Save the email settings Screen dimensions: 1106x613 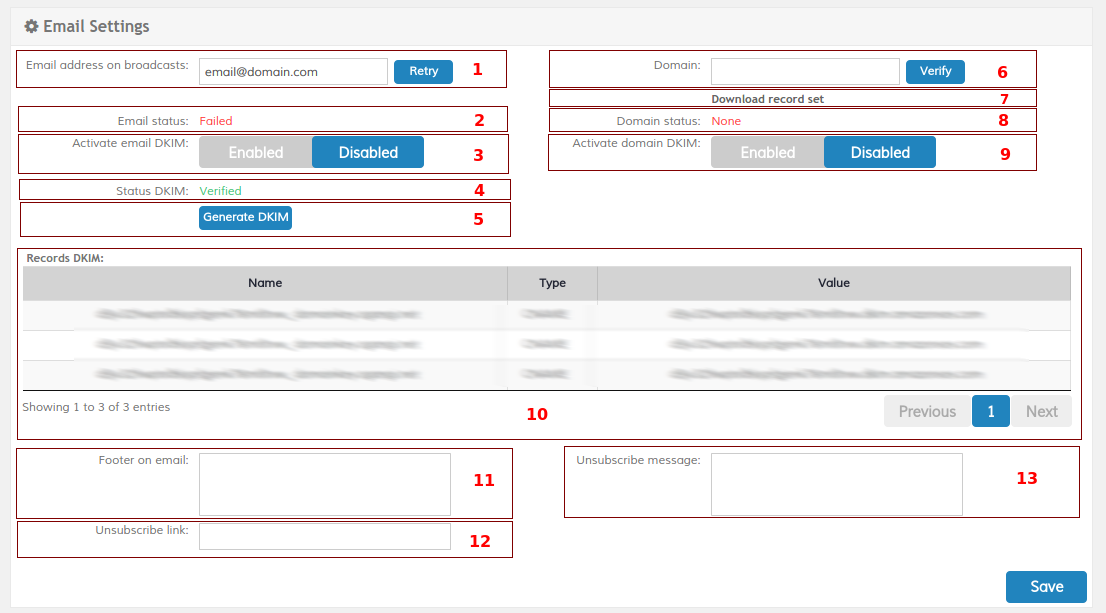pos(1046,587)
